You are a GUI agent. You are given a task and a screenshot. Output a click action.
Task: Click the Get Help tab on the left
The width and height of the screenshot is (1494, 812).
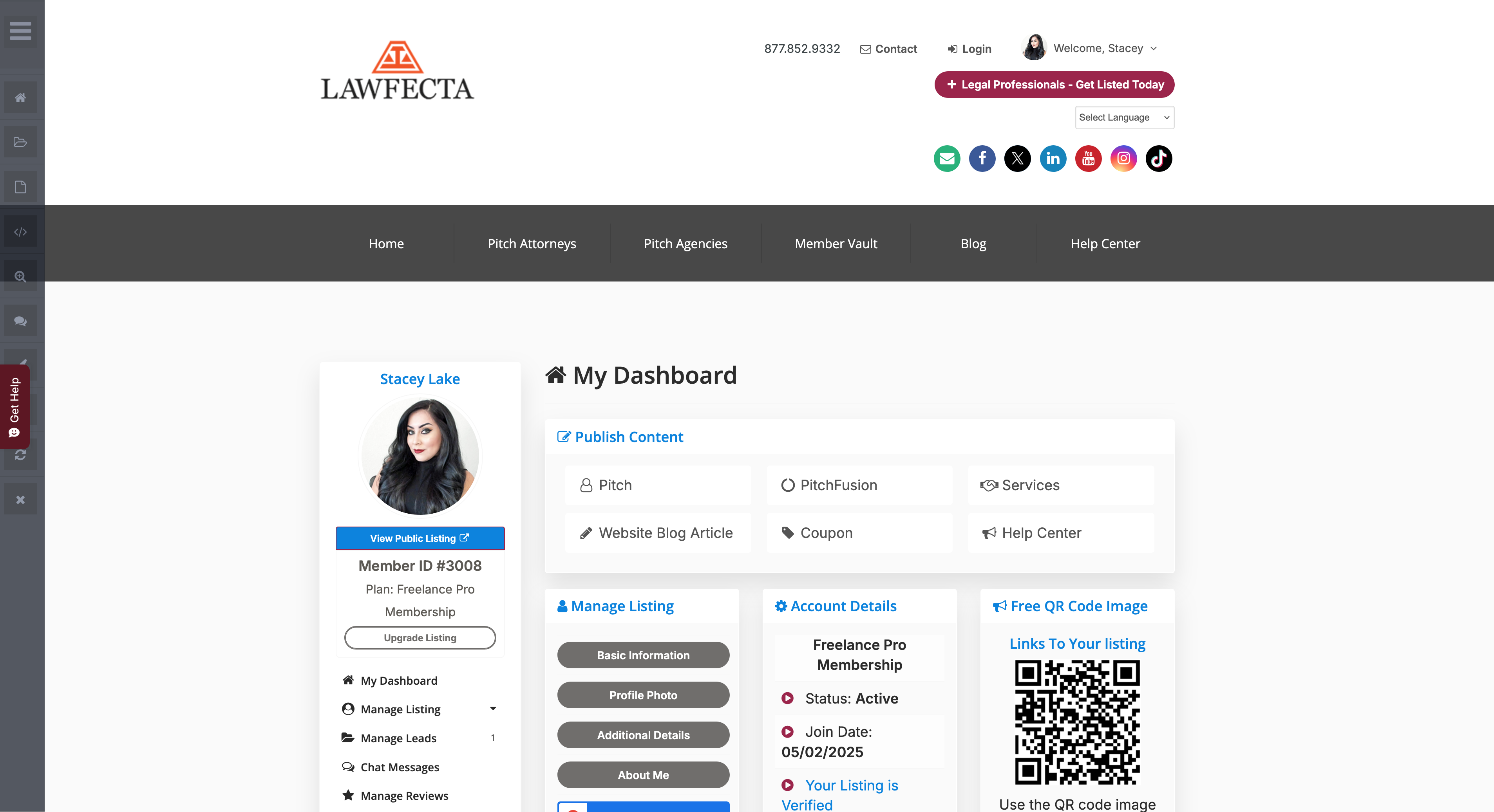[x=14, y=406]
